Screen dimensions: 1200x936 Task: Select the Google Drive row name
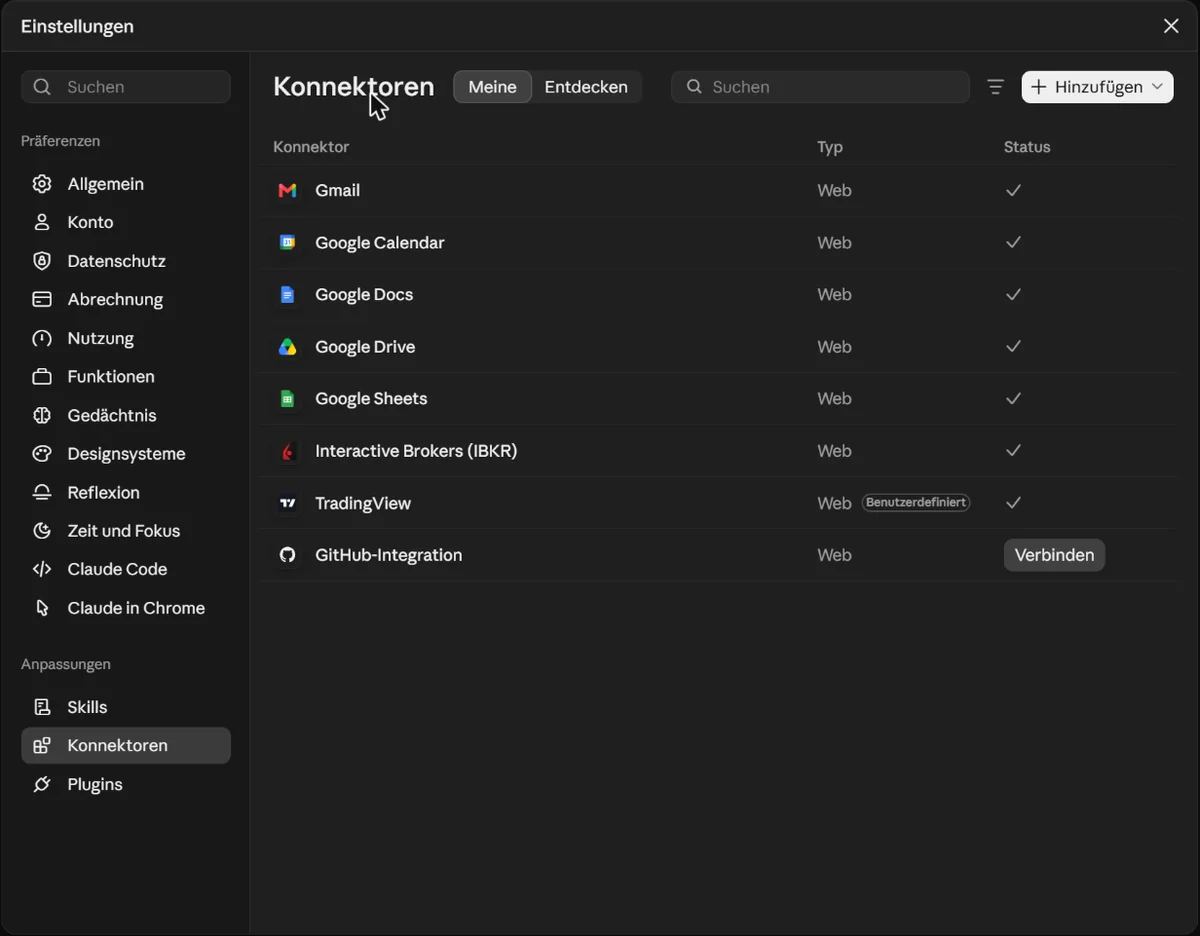pos(365,347)
